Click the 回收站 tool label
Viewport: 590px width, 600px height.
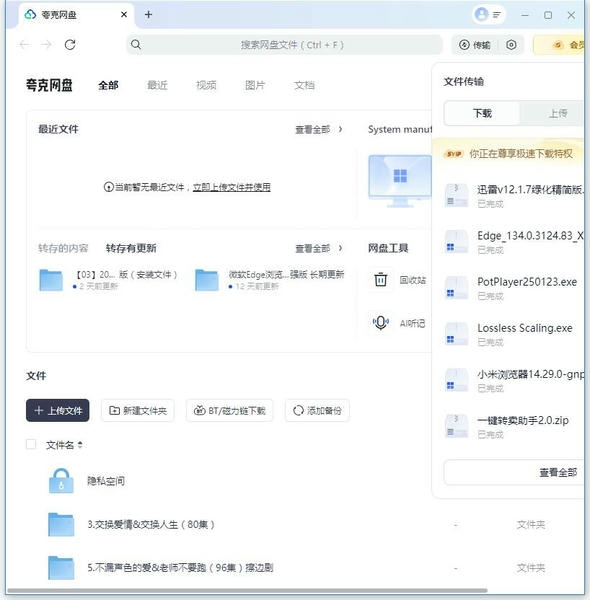[x=412, y=280]
